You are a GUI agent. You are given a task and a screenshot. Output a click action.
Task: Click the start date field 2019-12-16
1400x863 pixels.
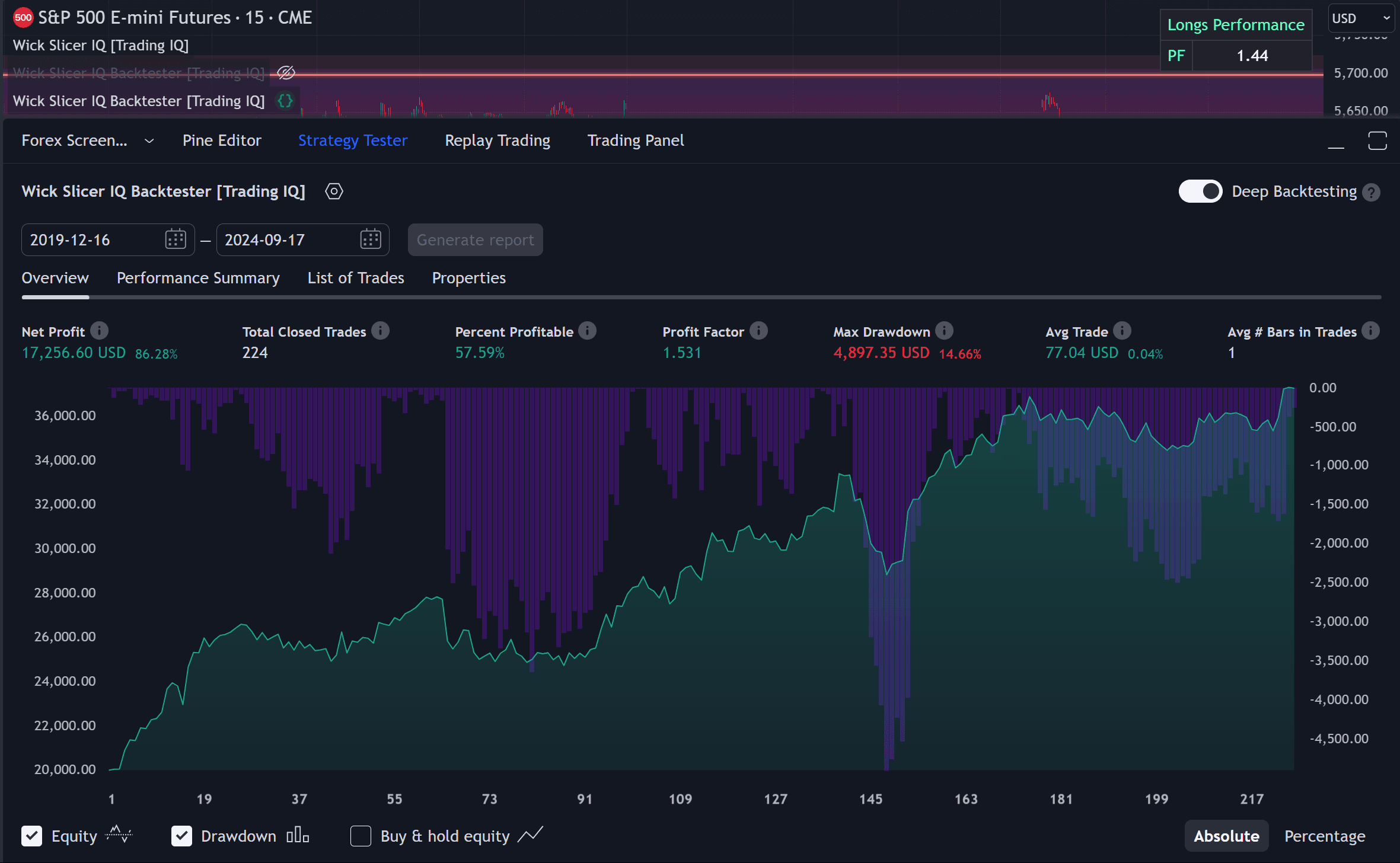(x=108, y=239)
